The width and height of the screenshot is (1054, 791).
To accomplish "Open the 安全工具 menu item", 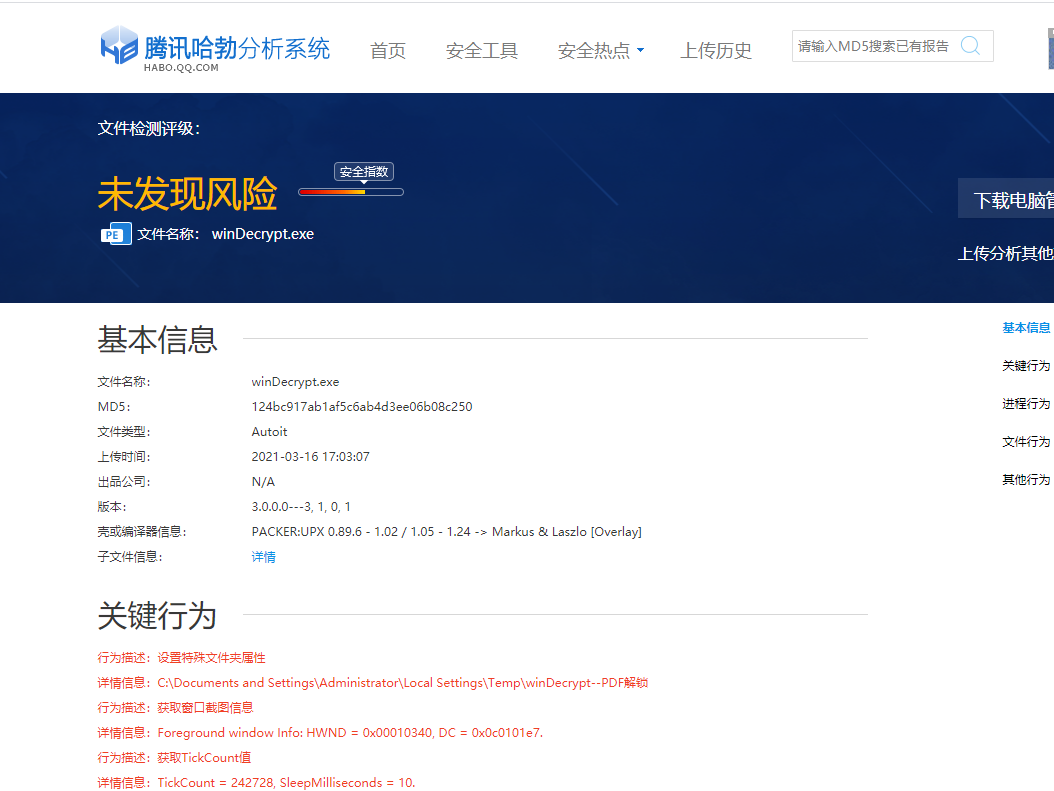I will 482,51.
